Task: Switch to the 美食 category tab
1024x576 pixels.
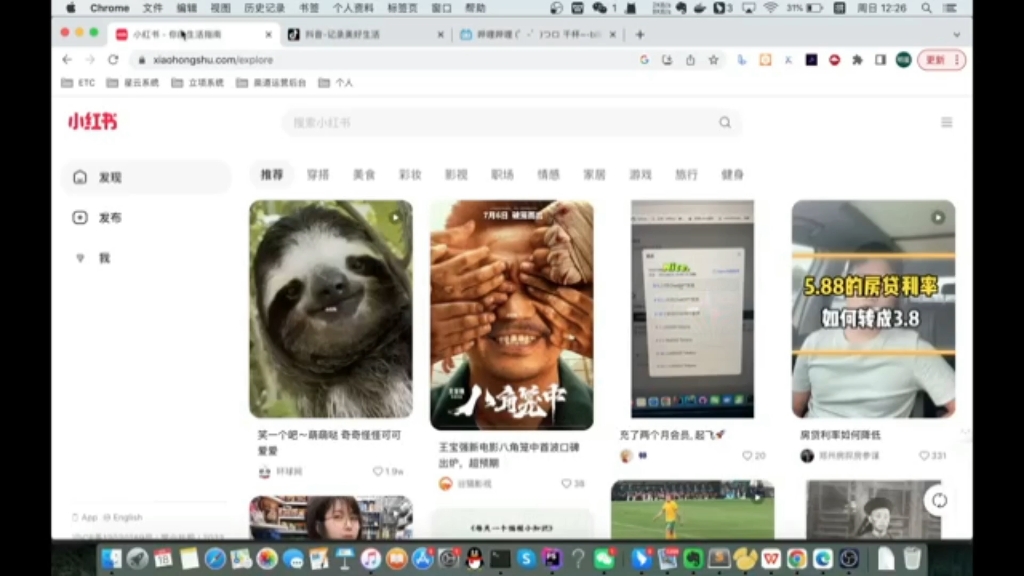Action: tap(364, 174)
